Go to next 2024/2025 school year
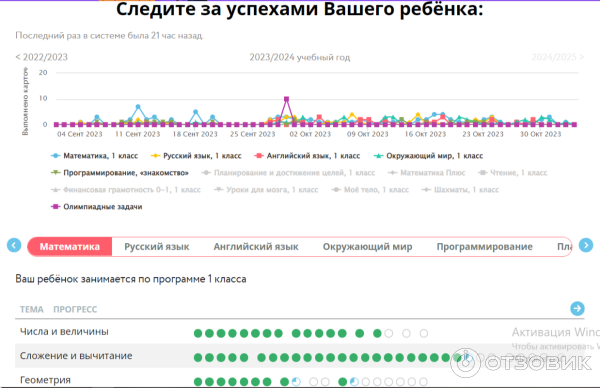Viewport: 600px width, 388px height. click(x=558, y=57)
